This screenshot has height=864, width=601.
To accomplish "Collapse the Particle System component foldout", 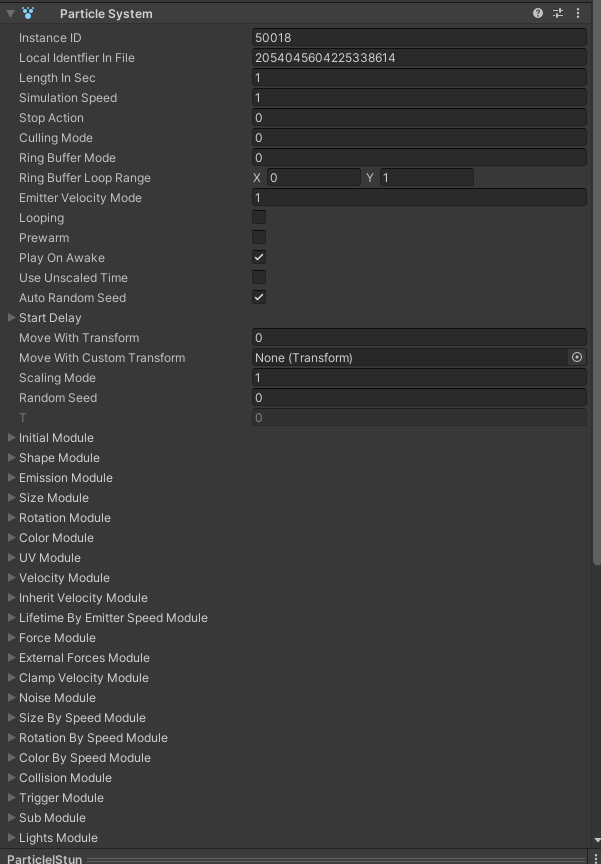I will click(x=11, y=13).
